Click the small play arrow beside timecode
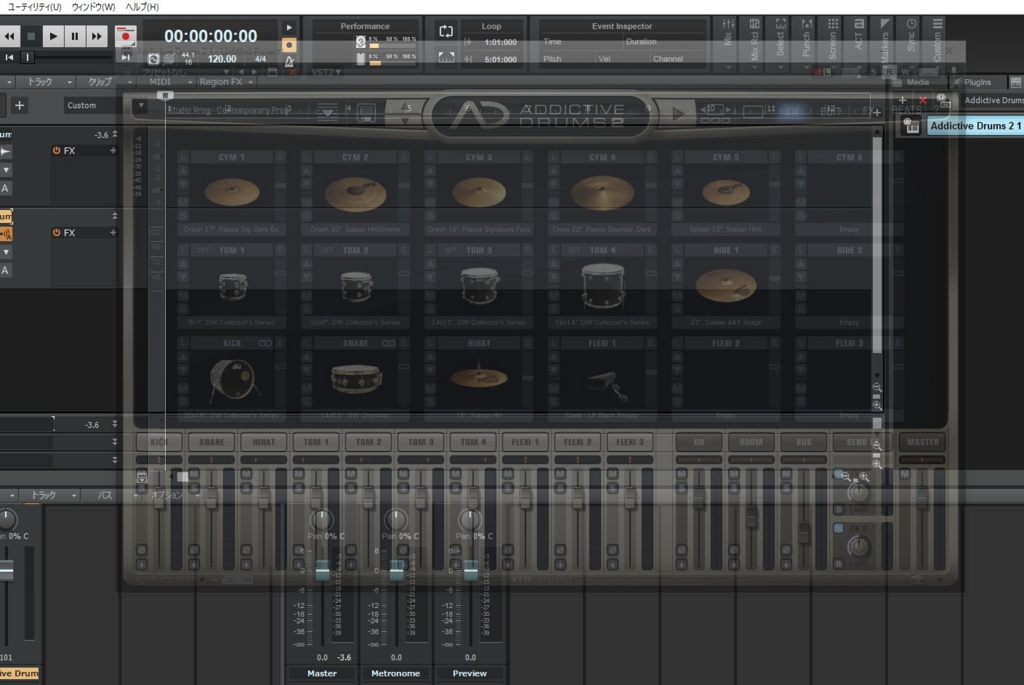The image size is (1024, 685). [x=289, y=27]
